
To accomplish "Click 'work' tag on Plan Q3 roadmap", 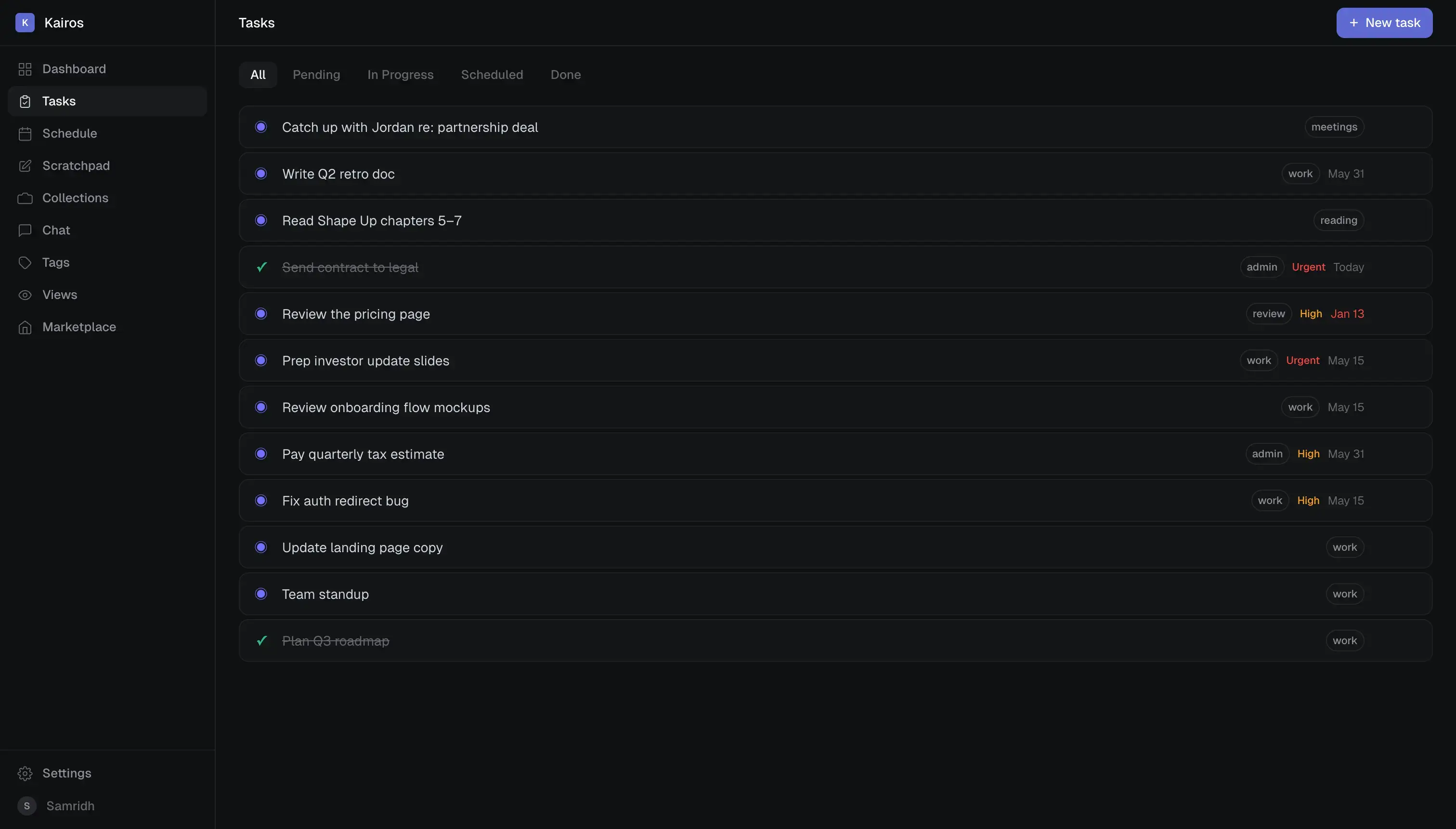I will coord(1345,641).
